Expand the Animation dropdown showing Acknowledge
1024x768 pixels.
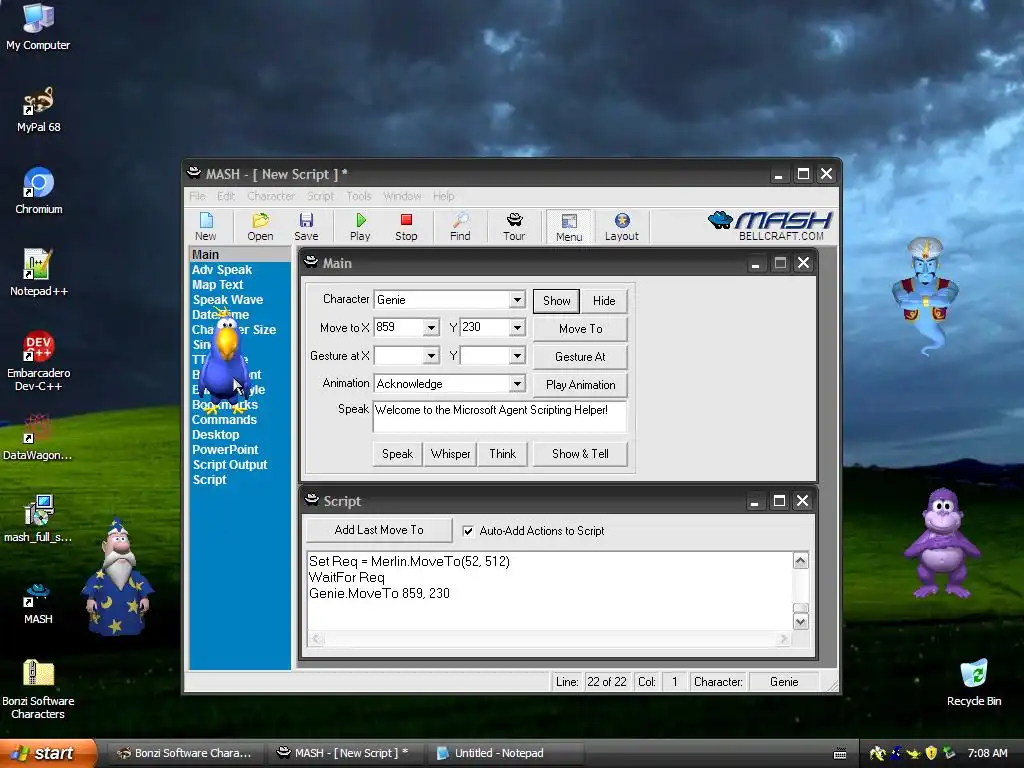[x=517, y=384]
